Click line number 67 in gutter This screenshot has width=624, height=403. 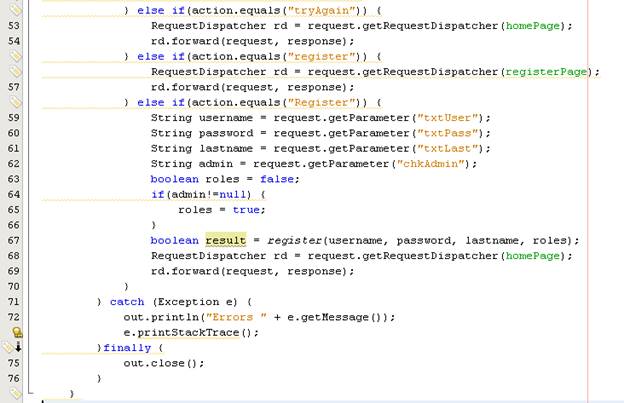pos(14,241)
